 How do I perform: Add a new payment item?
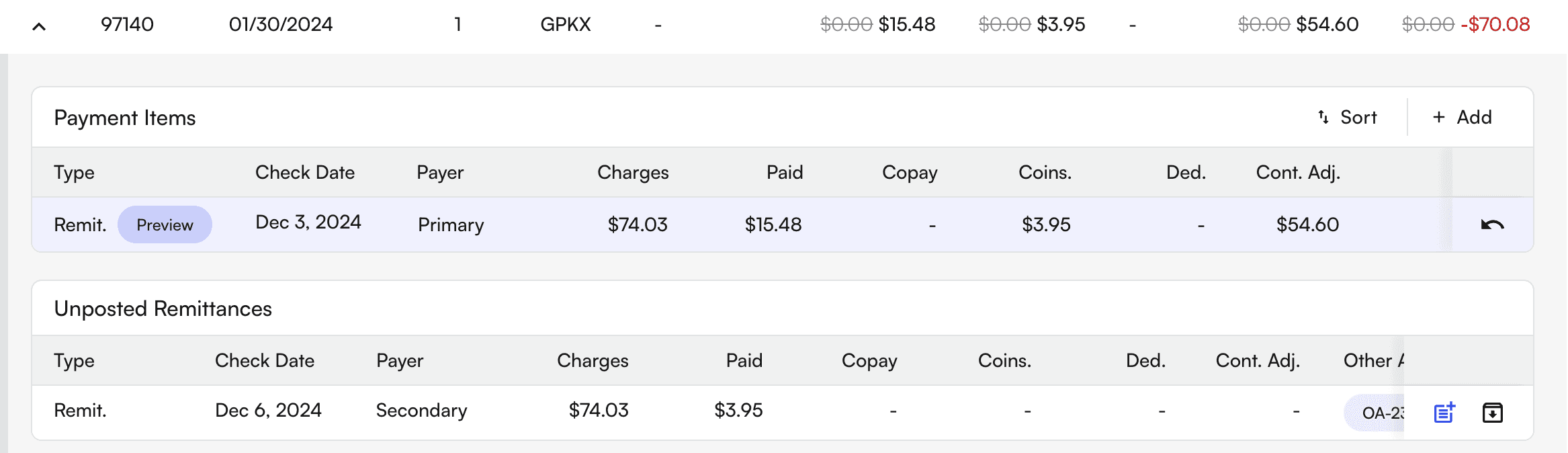(x=1462, y=118)
